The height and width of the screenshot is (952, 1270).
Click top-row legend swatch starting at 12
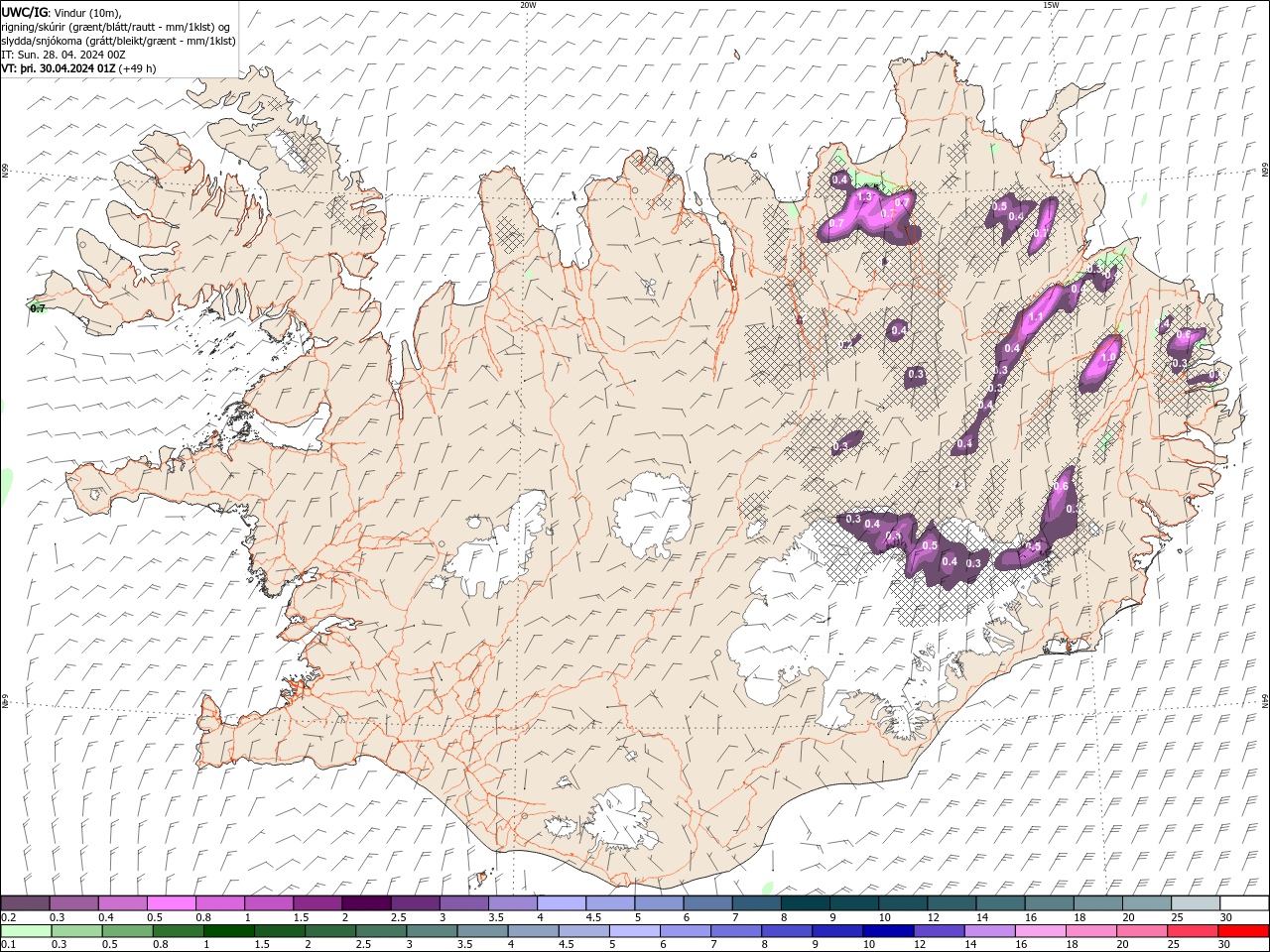[952, 903]
